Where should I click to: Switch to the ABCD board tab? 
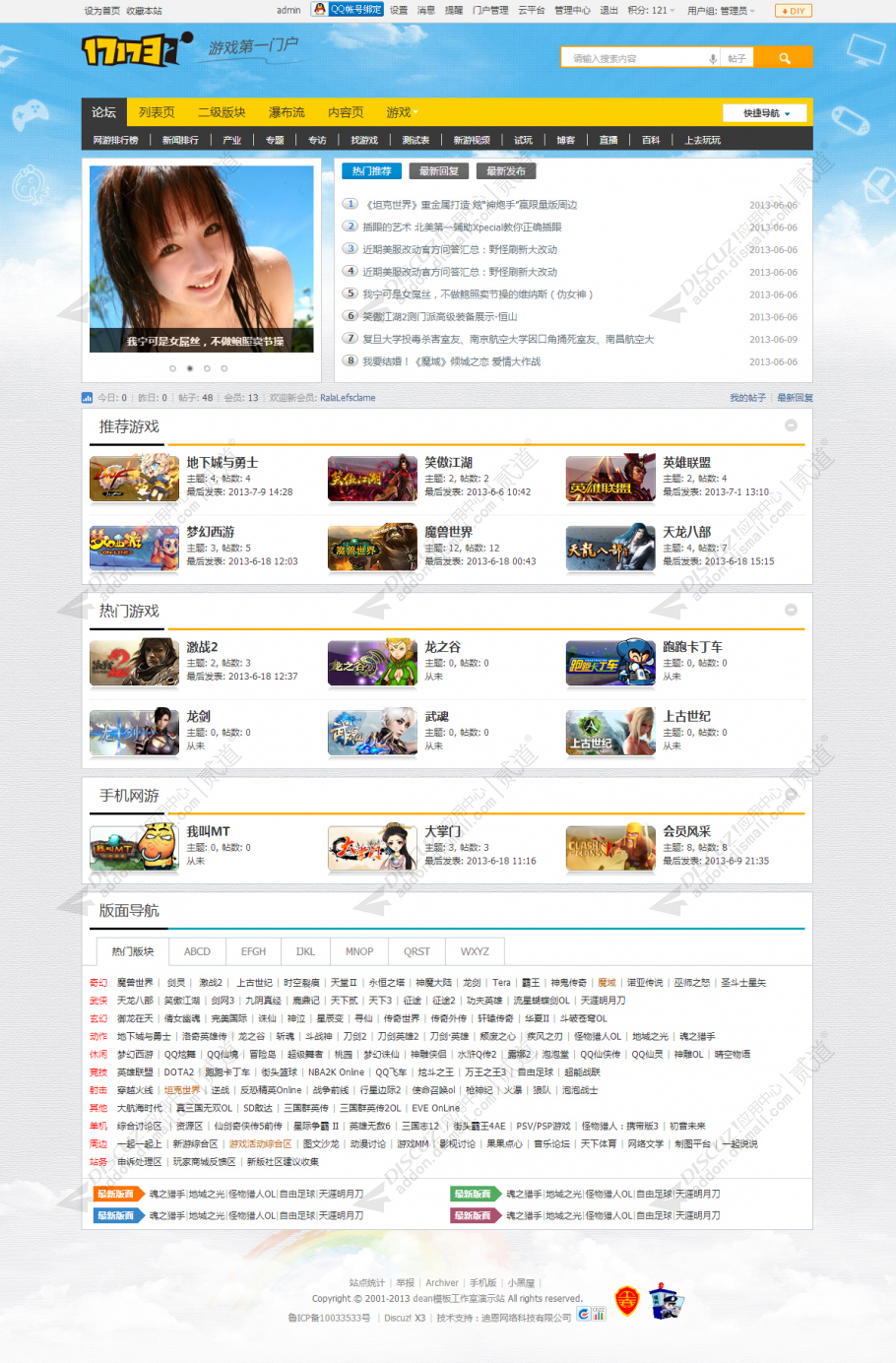(x=197, y=951)
